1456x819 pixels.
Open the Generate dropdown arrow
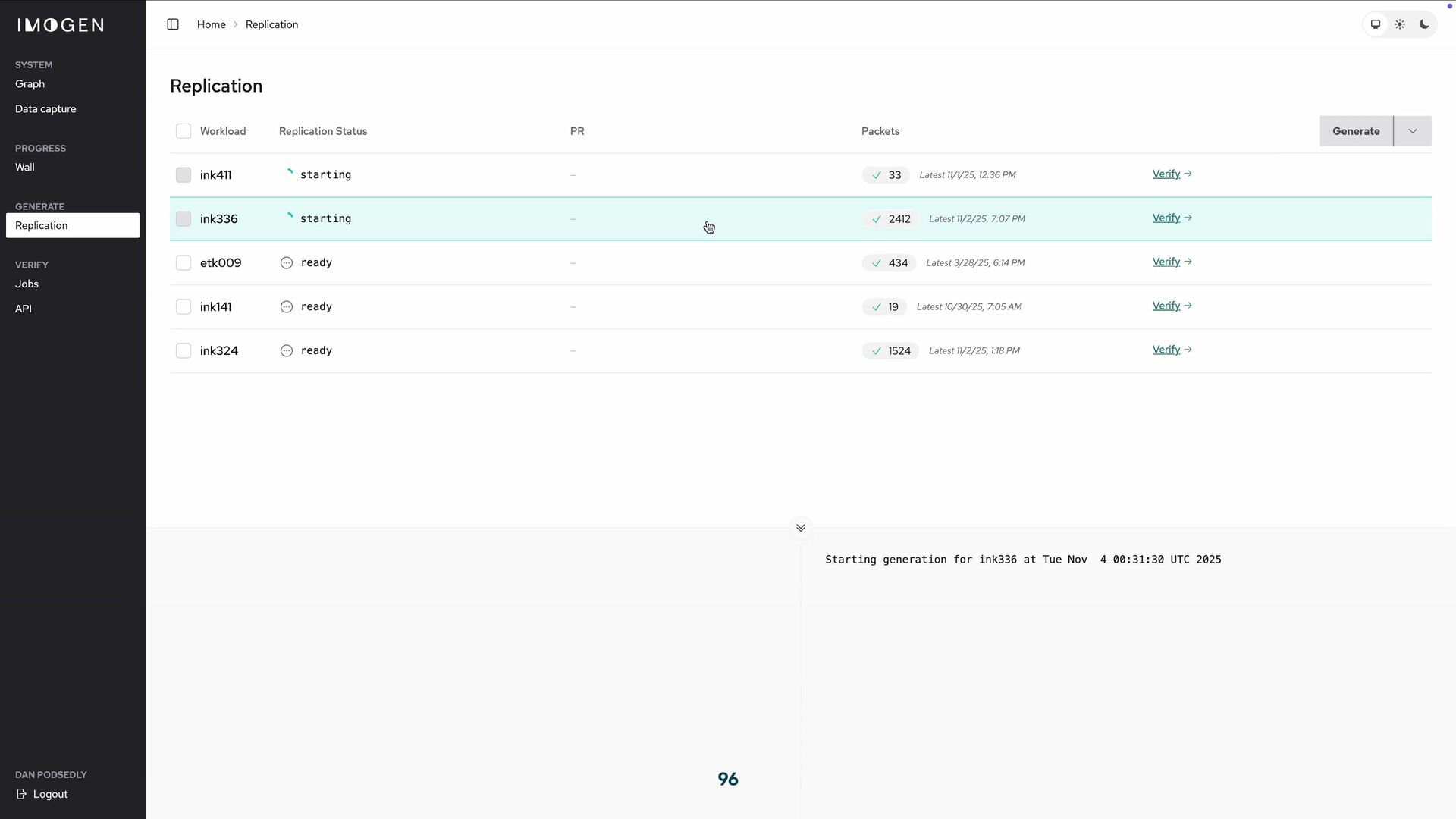coord(1412,131)
